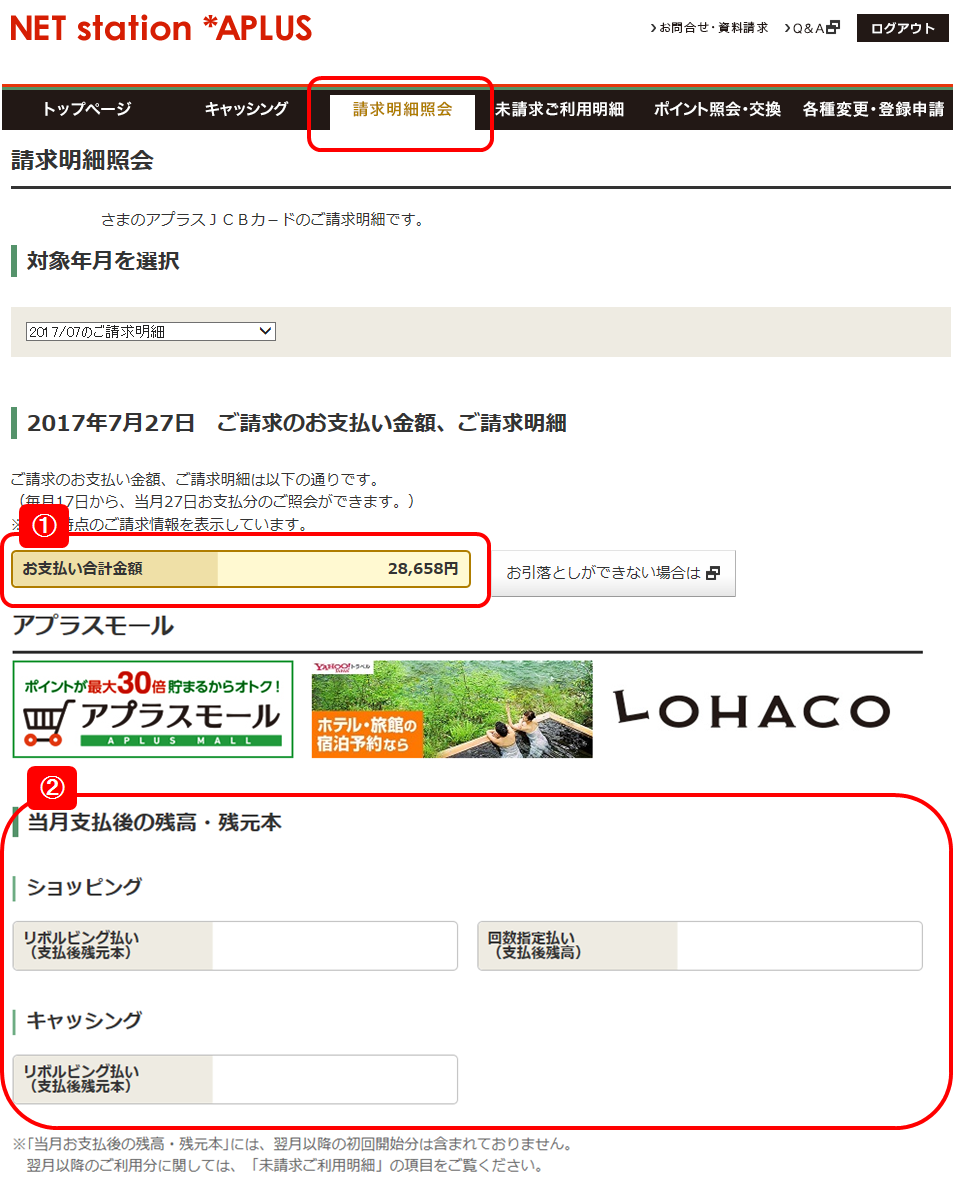The width and height of the screenshot is (953, 1199).
Task: Click the Yahoo travel hotel booking banner
Action: (451, 709)
